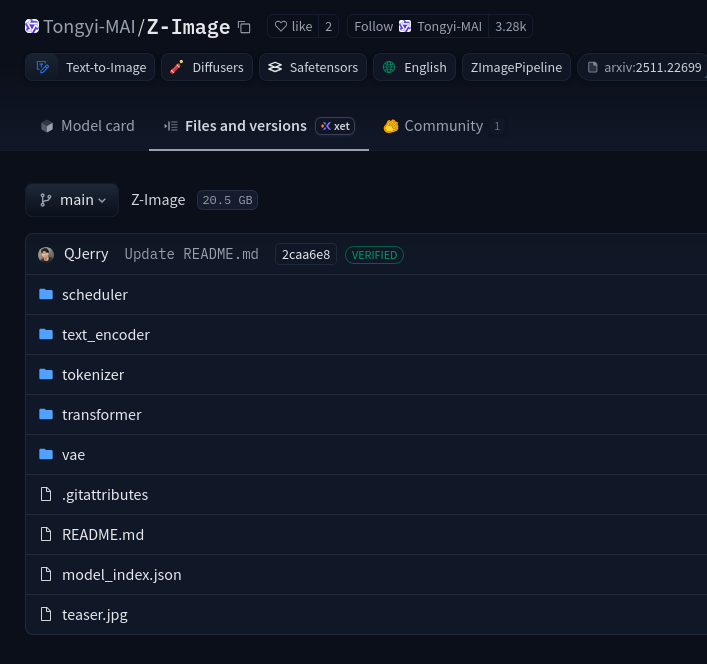Open the QJerry author profile link
The width and height of the screenshot is (707, 664).
(x=86, y=254)
